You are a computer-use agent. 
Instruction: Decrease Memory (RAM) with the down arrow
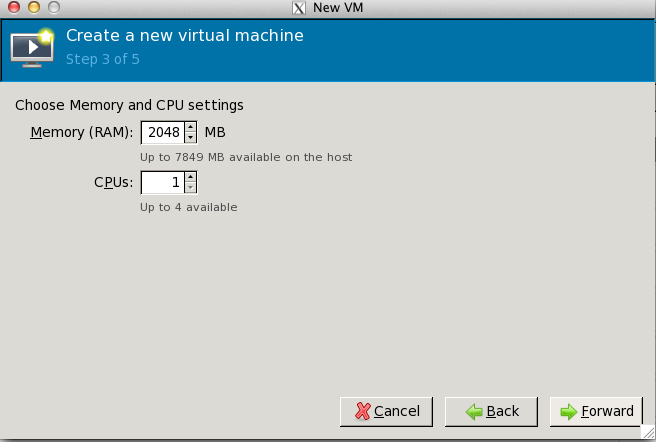coord(190,138)
